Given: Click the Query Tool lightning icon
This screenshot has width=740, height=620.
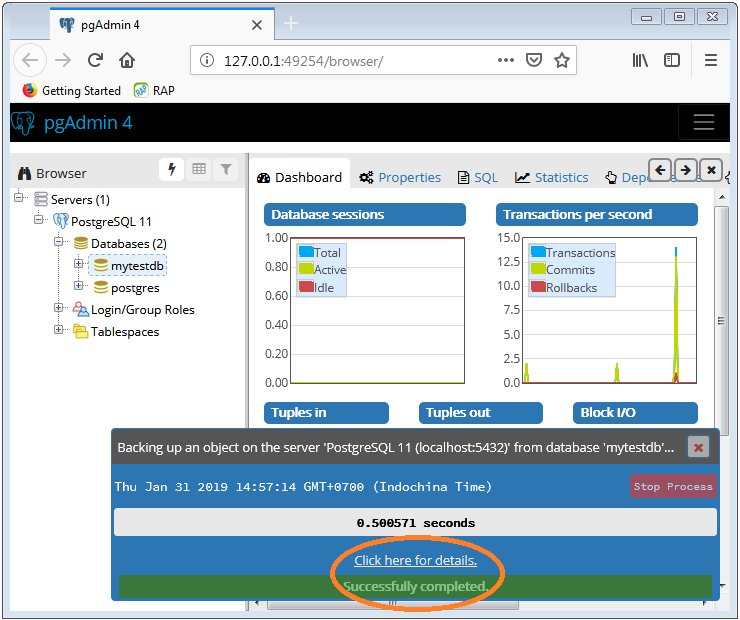Looking at the screenshot, I should click(x=171, y=169).
